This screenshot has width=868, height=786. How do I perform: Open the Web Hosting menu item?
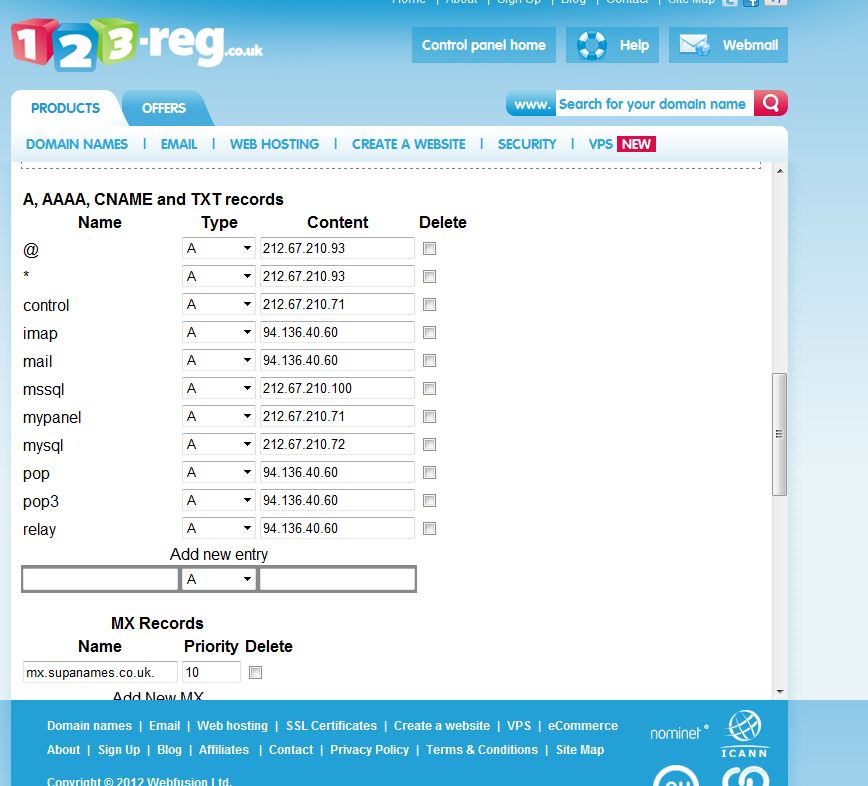click(274, 144)
